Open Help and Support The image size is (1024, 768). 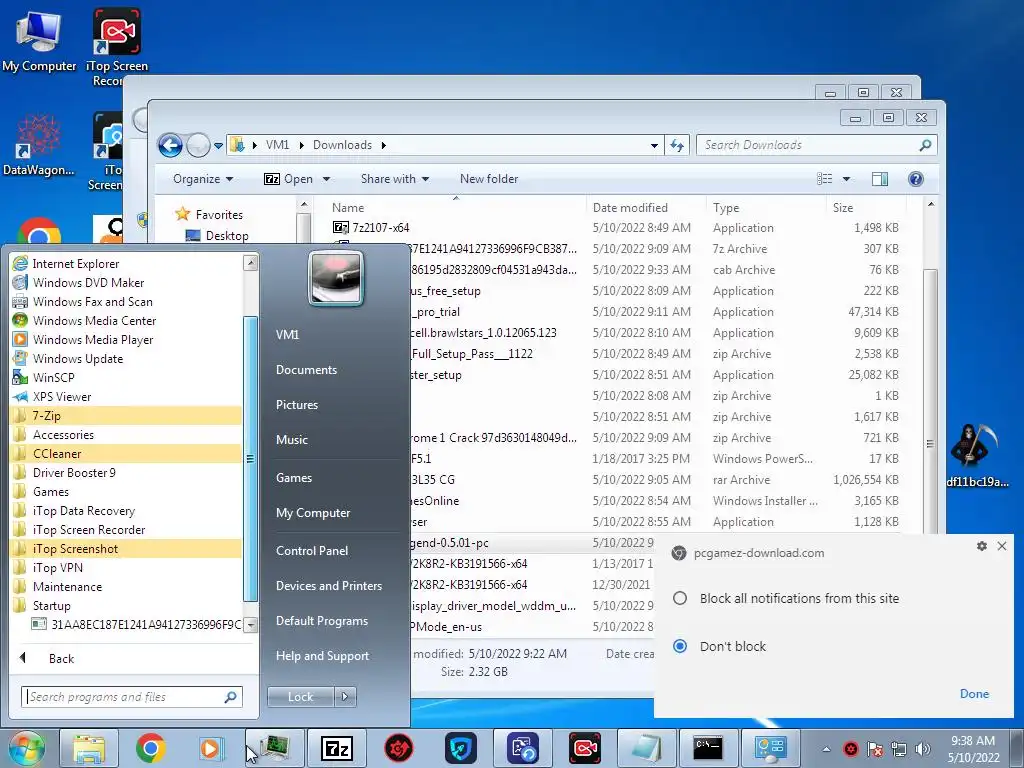coord(322,656)
